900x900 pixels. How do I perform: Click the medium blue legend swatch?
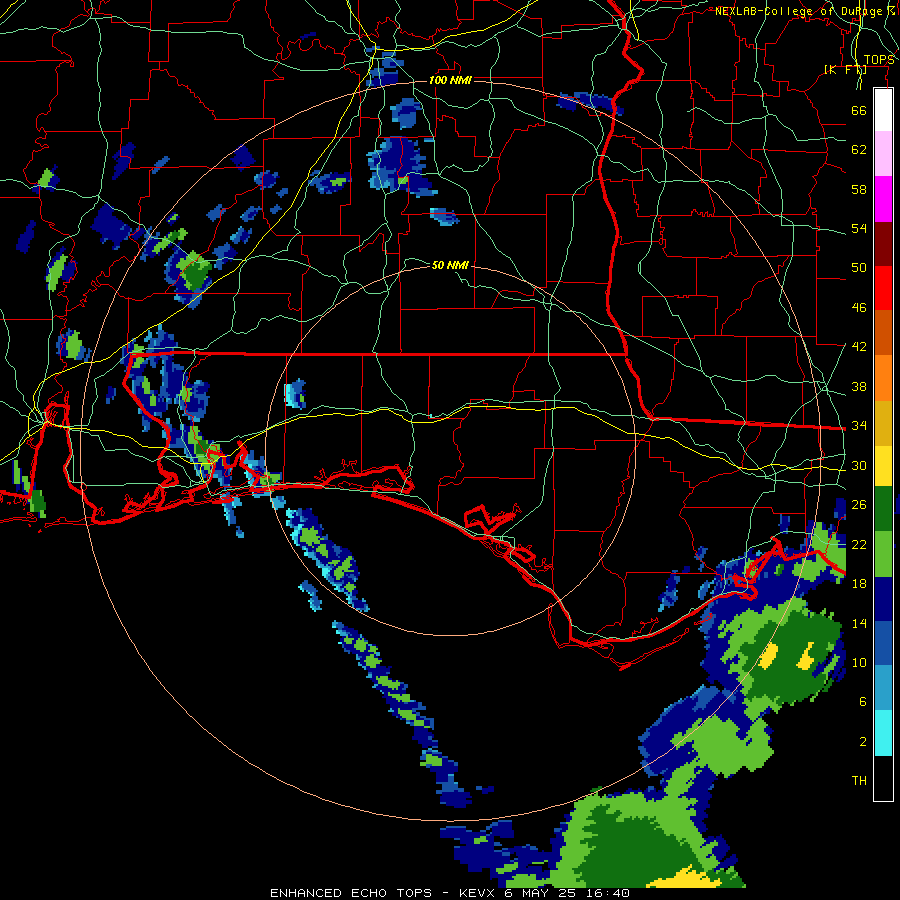tap(883, 644)
